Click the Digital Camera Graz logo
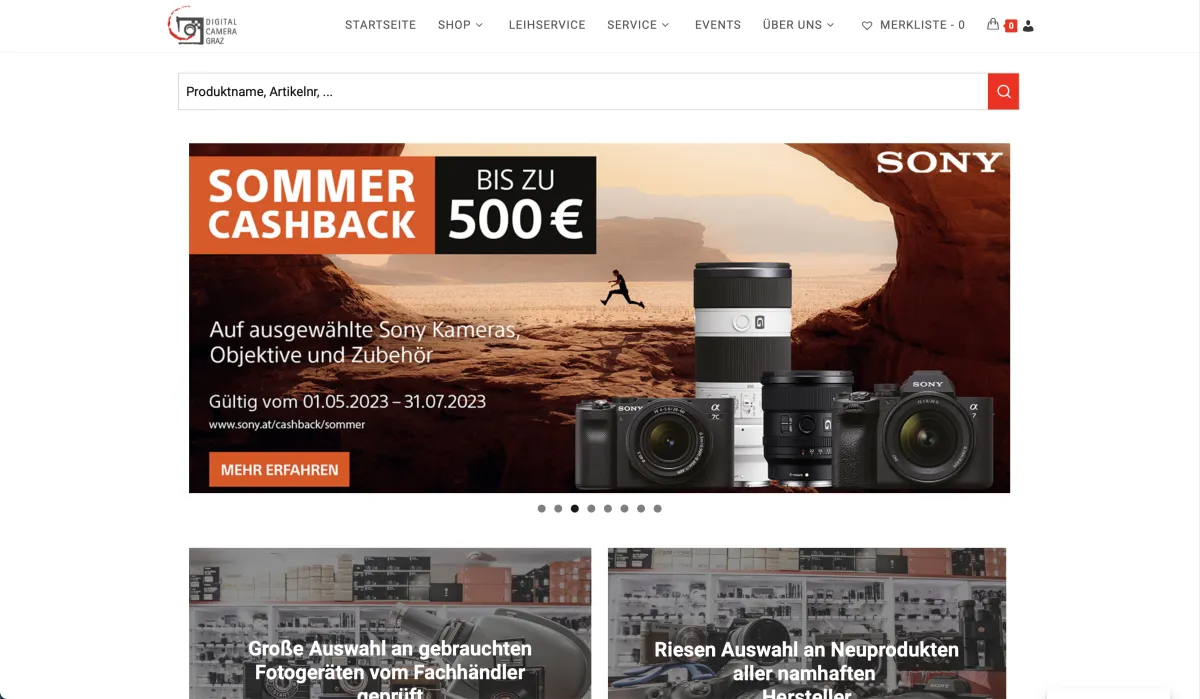Viewport: 1200px width, 699px height. coord(203,25)
